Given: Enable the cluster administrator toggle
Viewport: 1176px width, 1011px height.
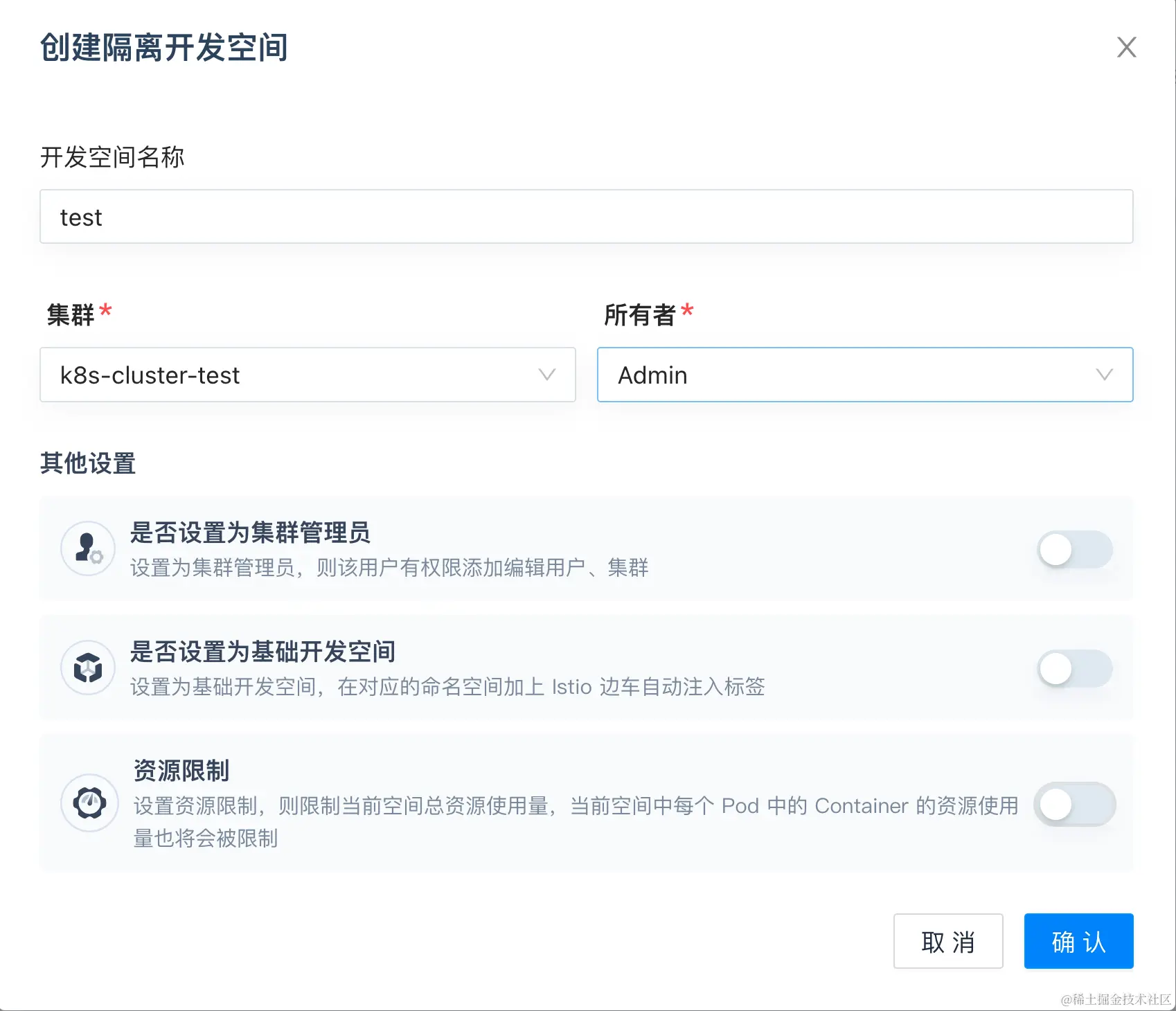Looking at the screenshot, I should (1075, 550).
